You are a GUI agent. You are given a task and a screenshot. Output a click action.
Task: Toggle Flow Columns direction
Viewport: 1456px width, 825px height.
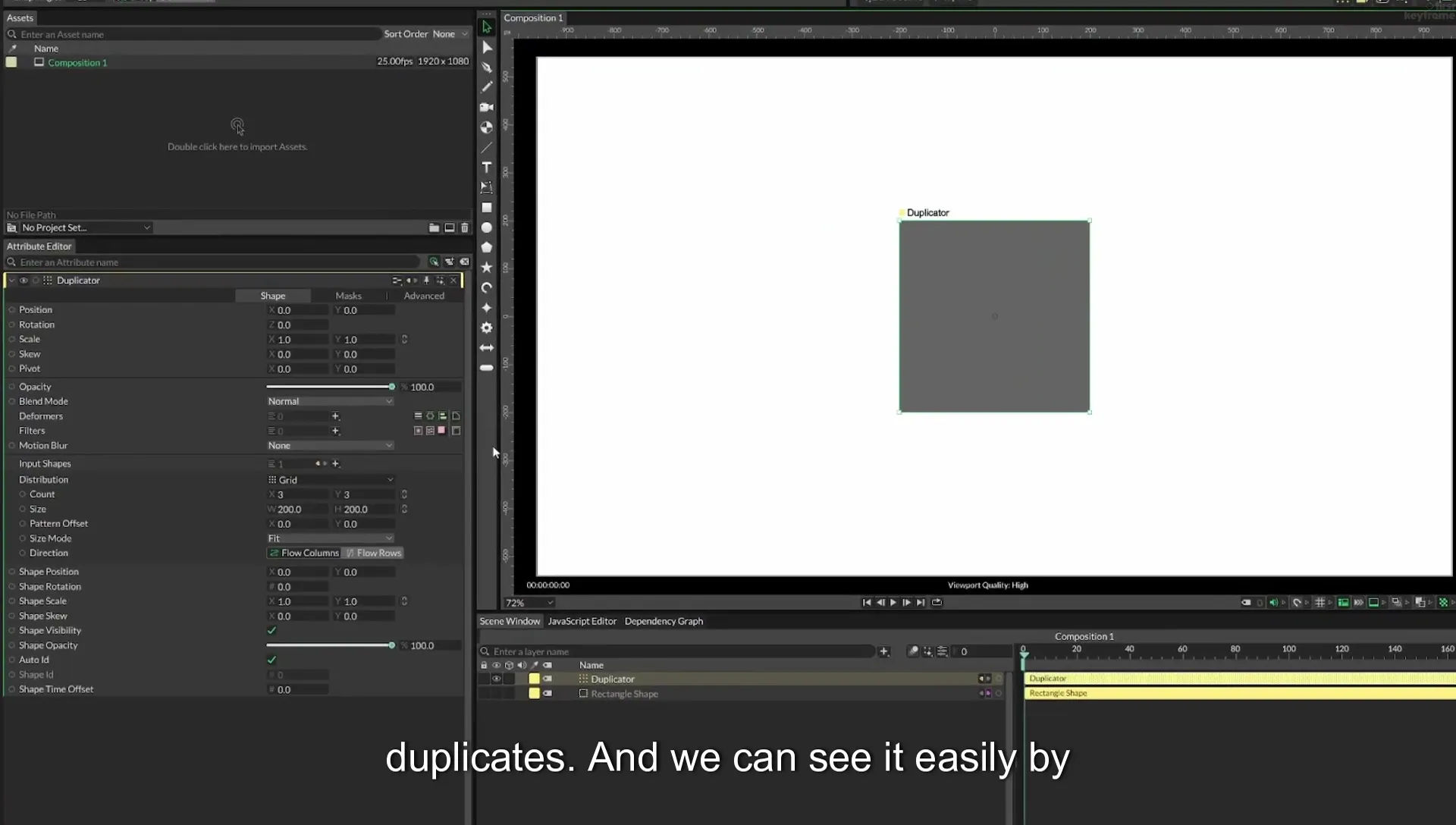coord(303,553)
